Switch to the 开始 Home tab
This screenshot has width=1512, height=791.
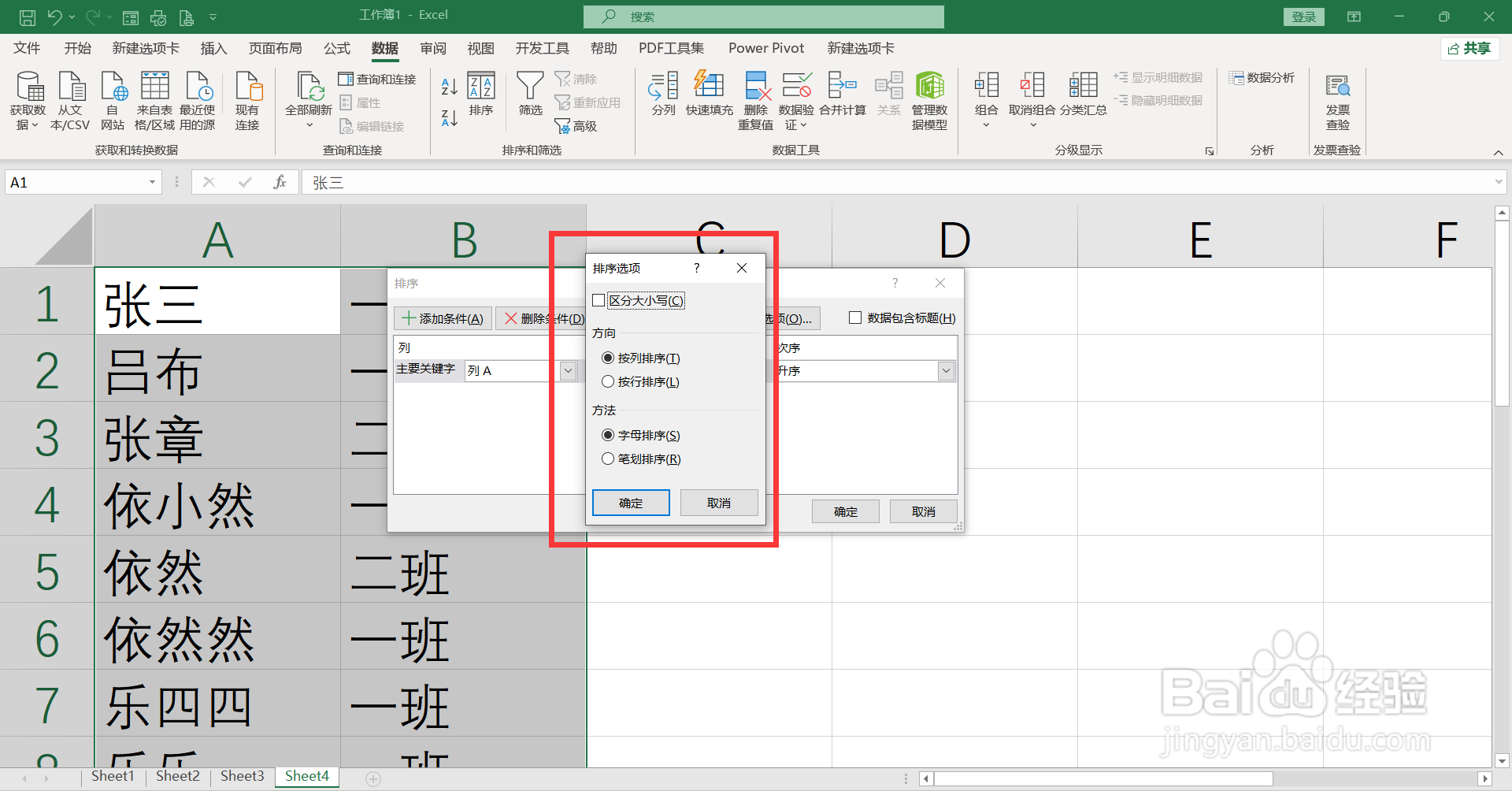pyautogui.click(x=77, y=48)
